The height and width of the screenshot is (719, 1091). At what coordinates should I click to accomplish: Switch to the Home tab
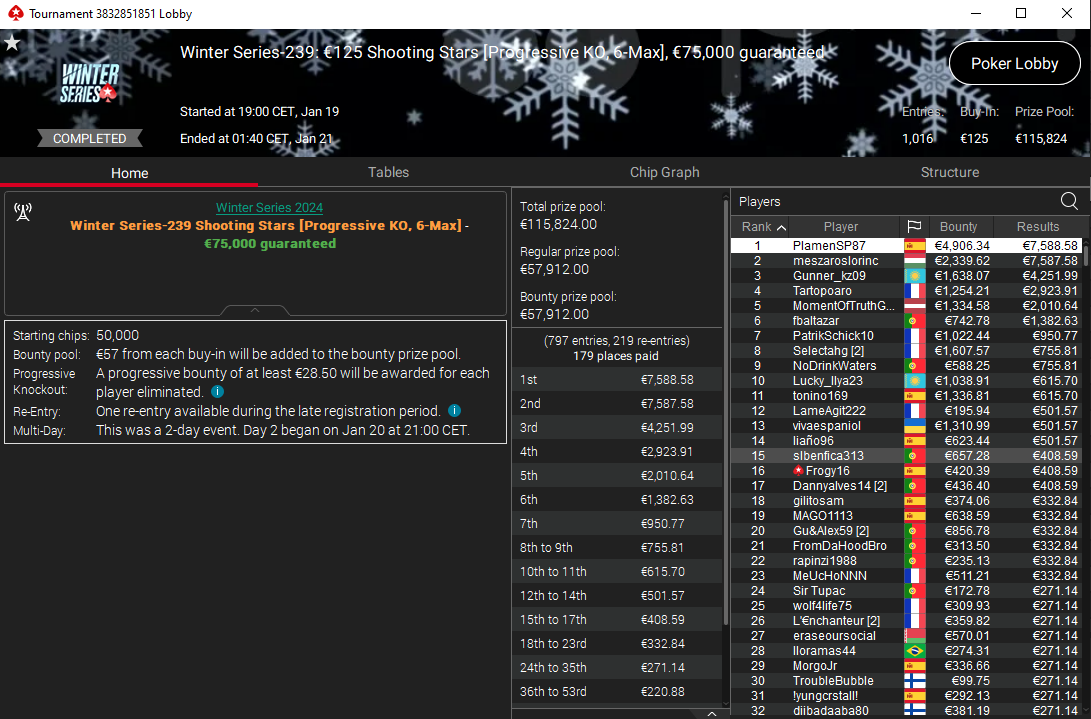pos(129,173)
